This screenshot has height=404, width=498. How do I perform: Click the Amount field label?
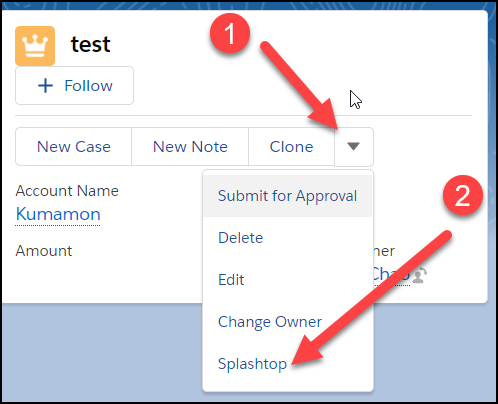click(44, 251)
